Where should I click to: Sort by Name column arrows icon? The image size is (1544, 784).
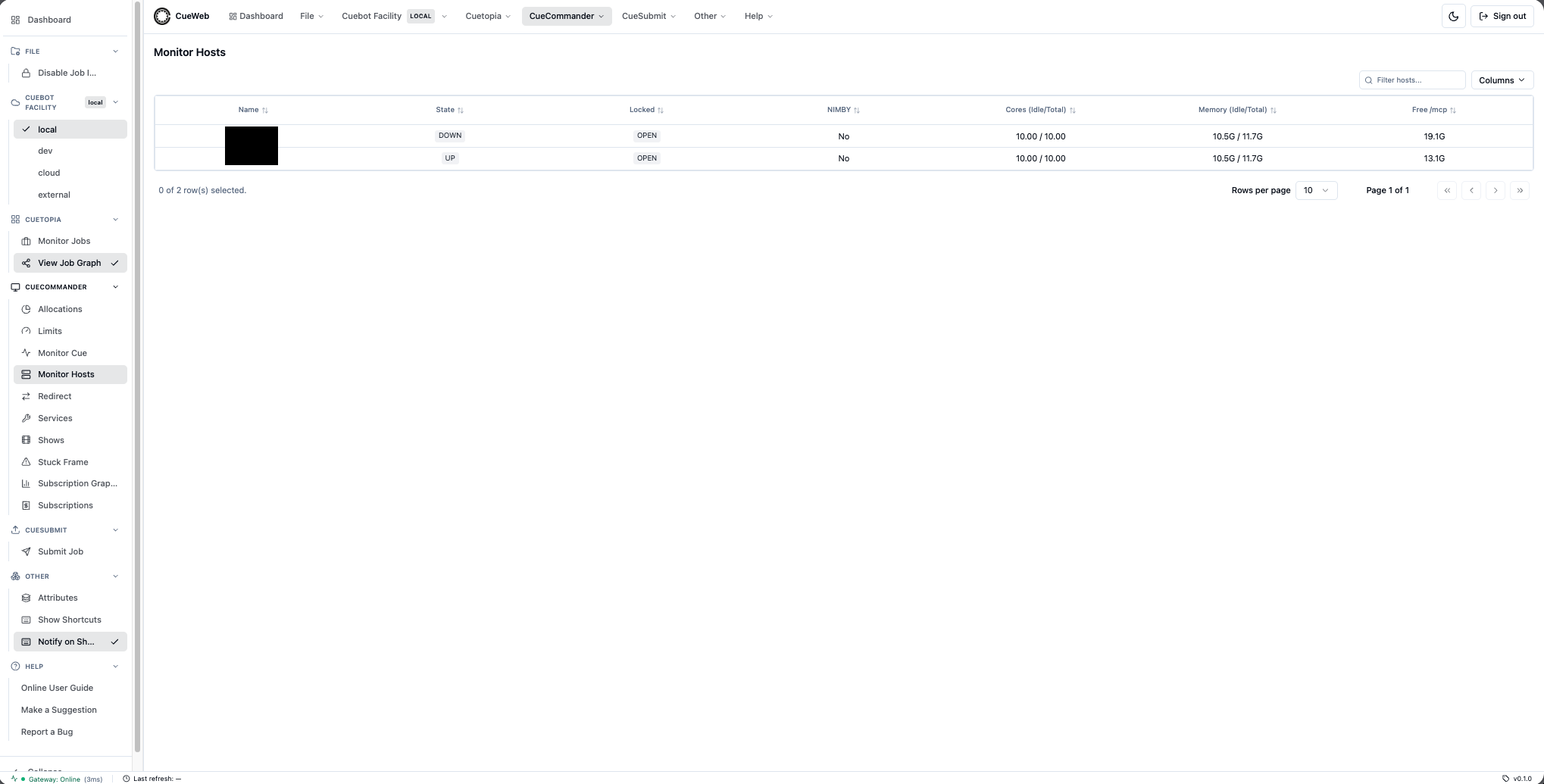264,111
